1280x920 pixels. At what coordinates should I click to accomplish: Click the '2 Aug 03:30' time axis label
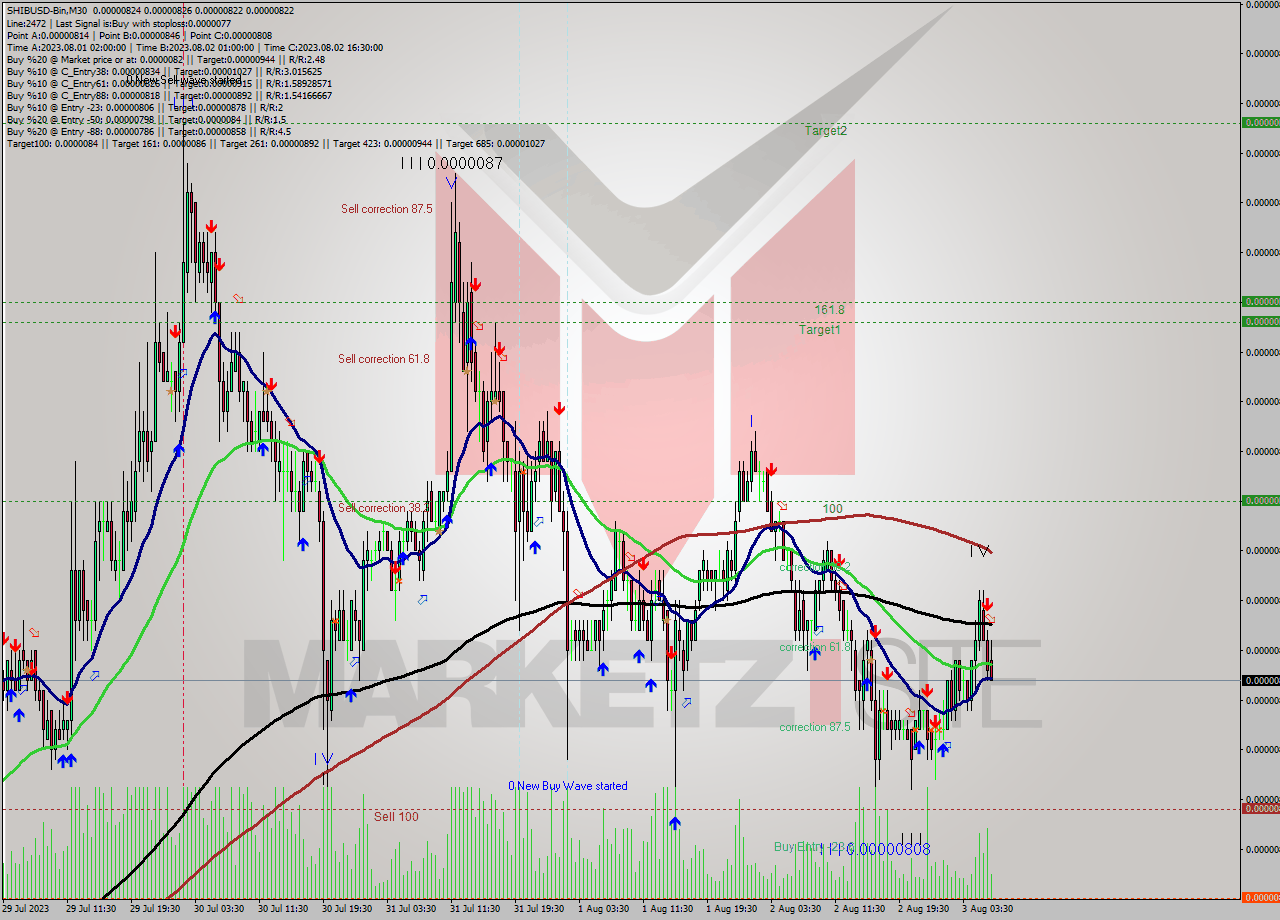(795, 909)
